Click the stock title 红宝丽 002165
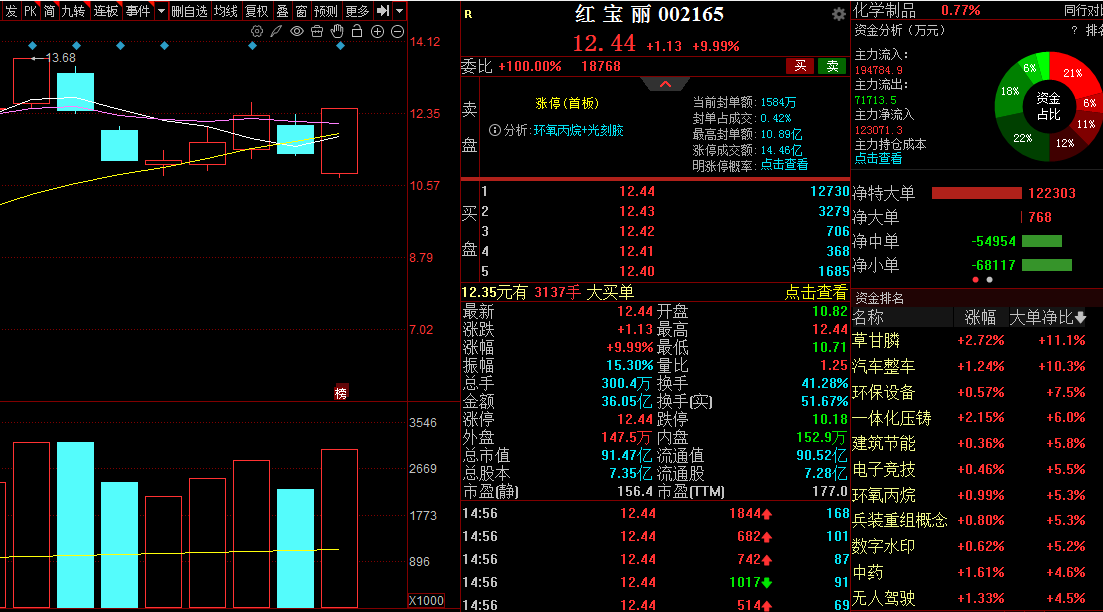This screenshot has height=612, width=1103. [649, 14]
